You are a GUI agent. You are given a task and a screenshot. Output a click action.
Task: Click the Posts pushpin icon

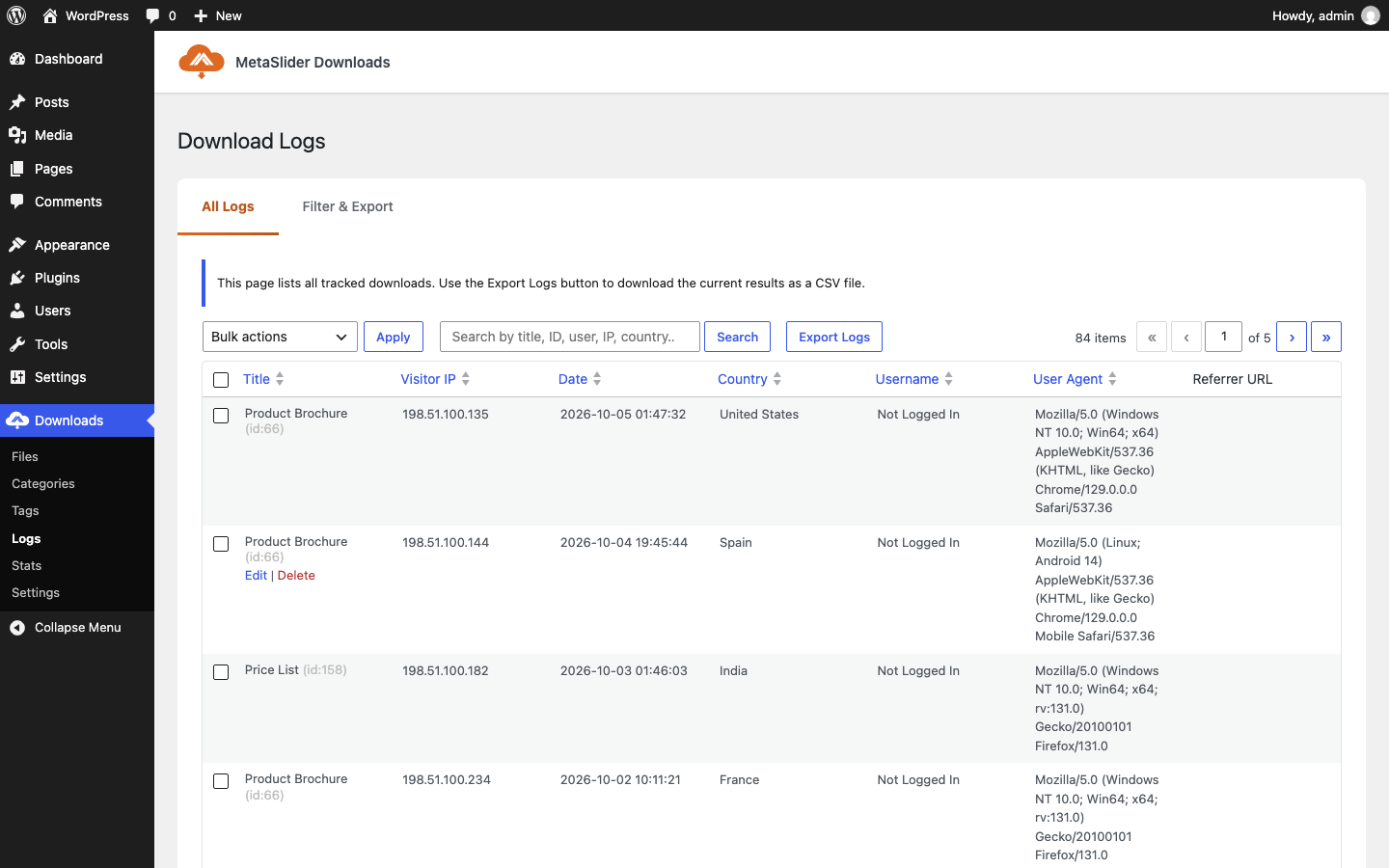[17, 102]
